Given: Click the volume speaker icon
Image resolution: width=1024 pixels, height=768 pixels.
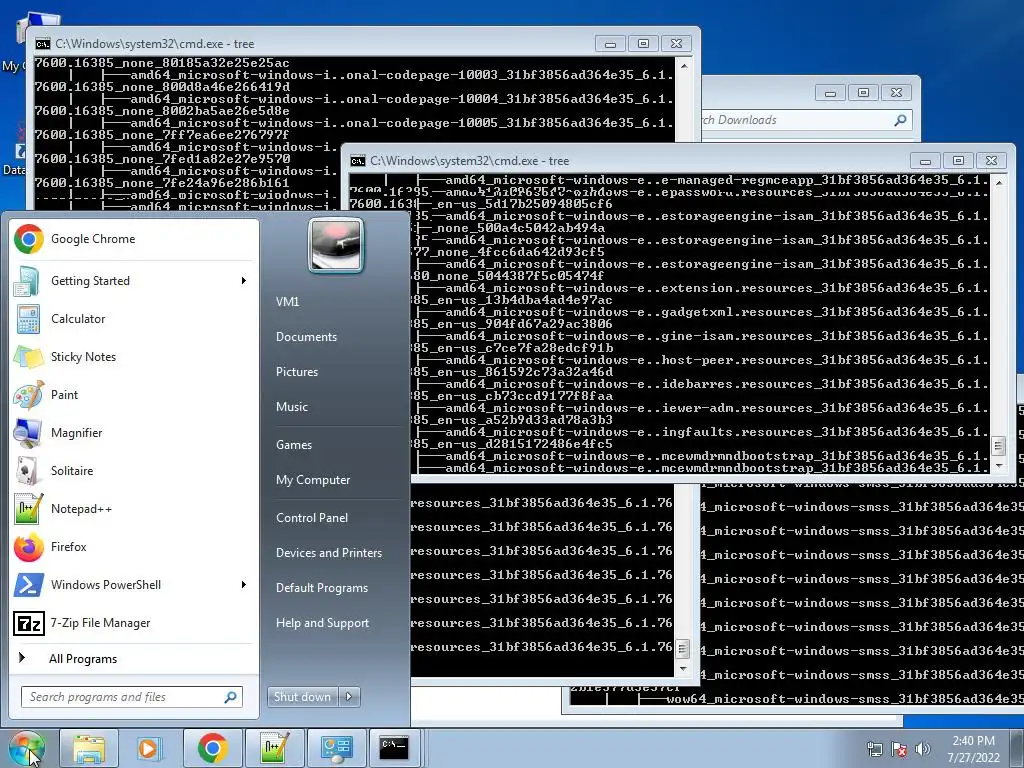Looking at the screenshot, I should coord(923,749).
